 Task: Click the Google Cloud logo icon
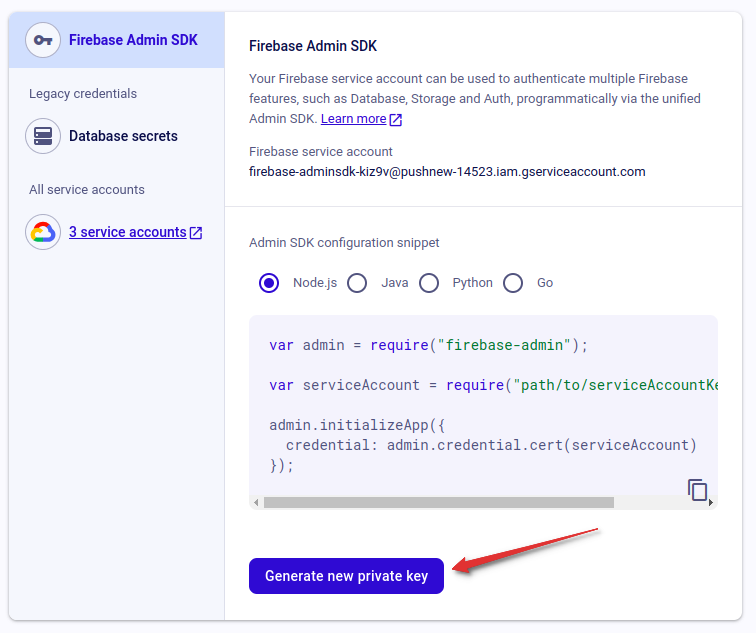click(43, 232)
